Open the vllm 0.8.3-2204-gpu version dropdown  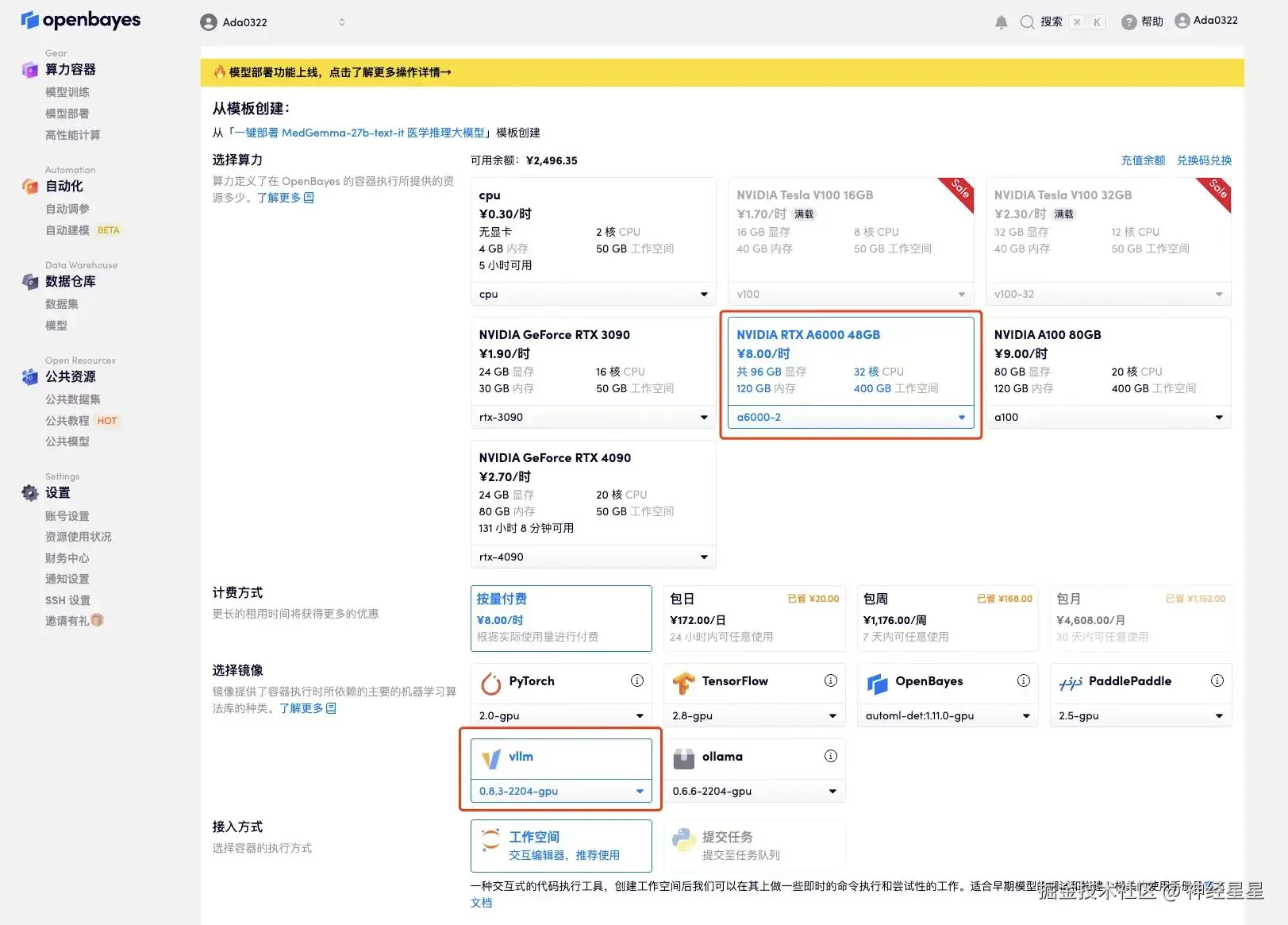coord(561,792)
